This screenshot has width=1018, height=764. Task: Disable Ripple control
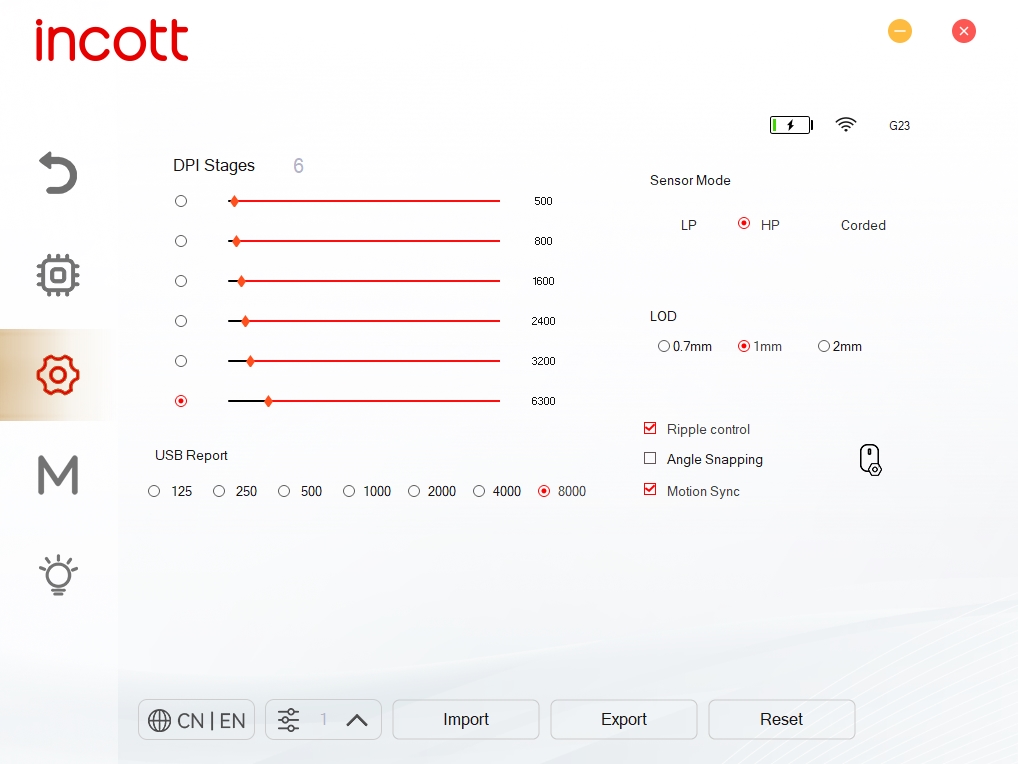pos(650,428)
